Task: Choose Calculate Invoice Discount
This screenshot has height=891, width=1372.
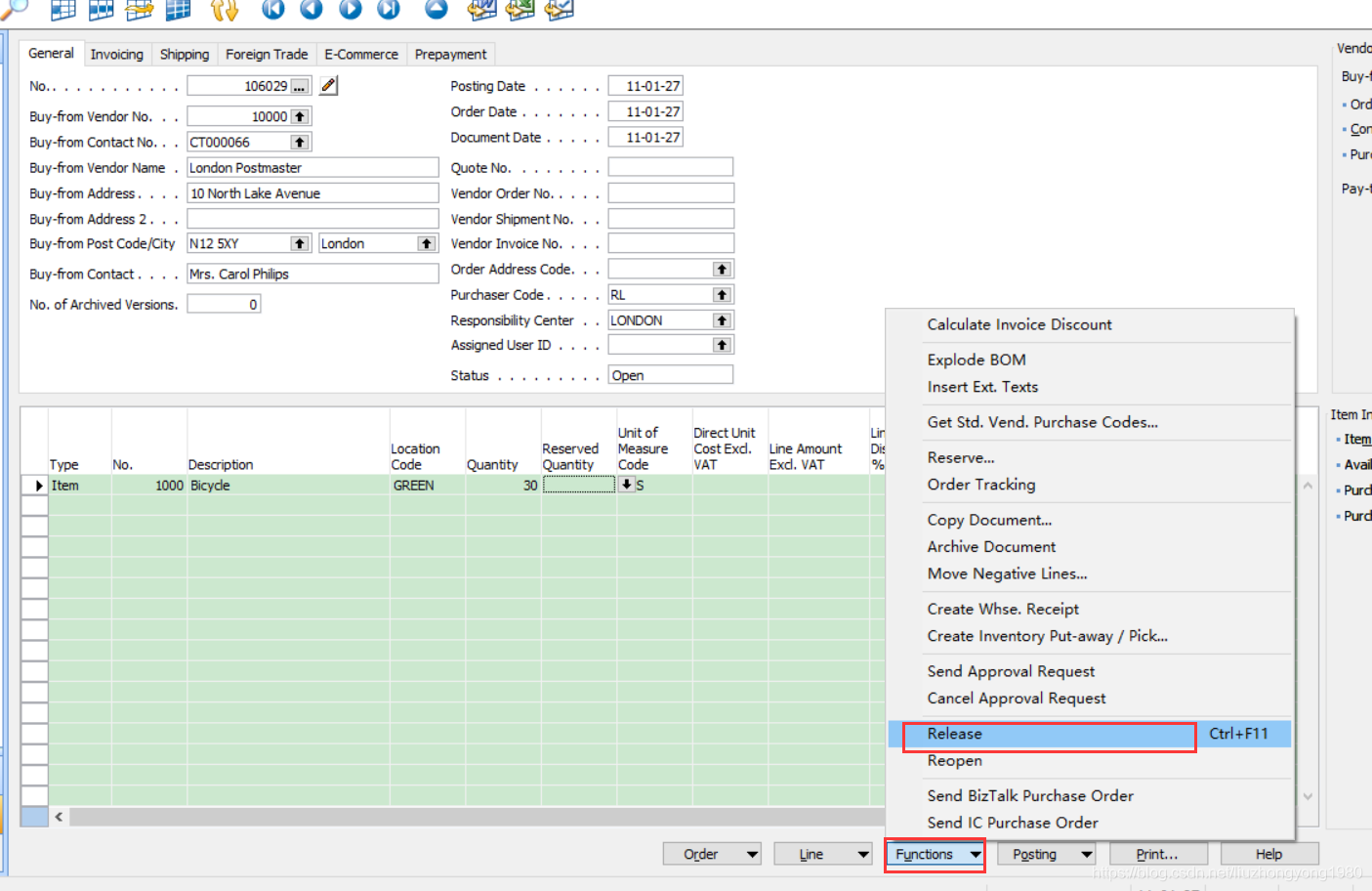Action: pos(1090,324)
